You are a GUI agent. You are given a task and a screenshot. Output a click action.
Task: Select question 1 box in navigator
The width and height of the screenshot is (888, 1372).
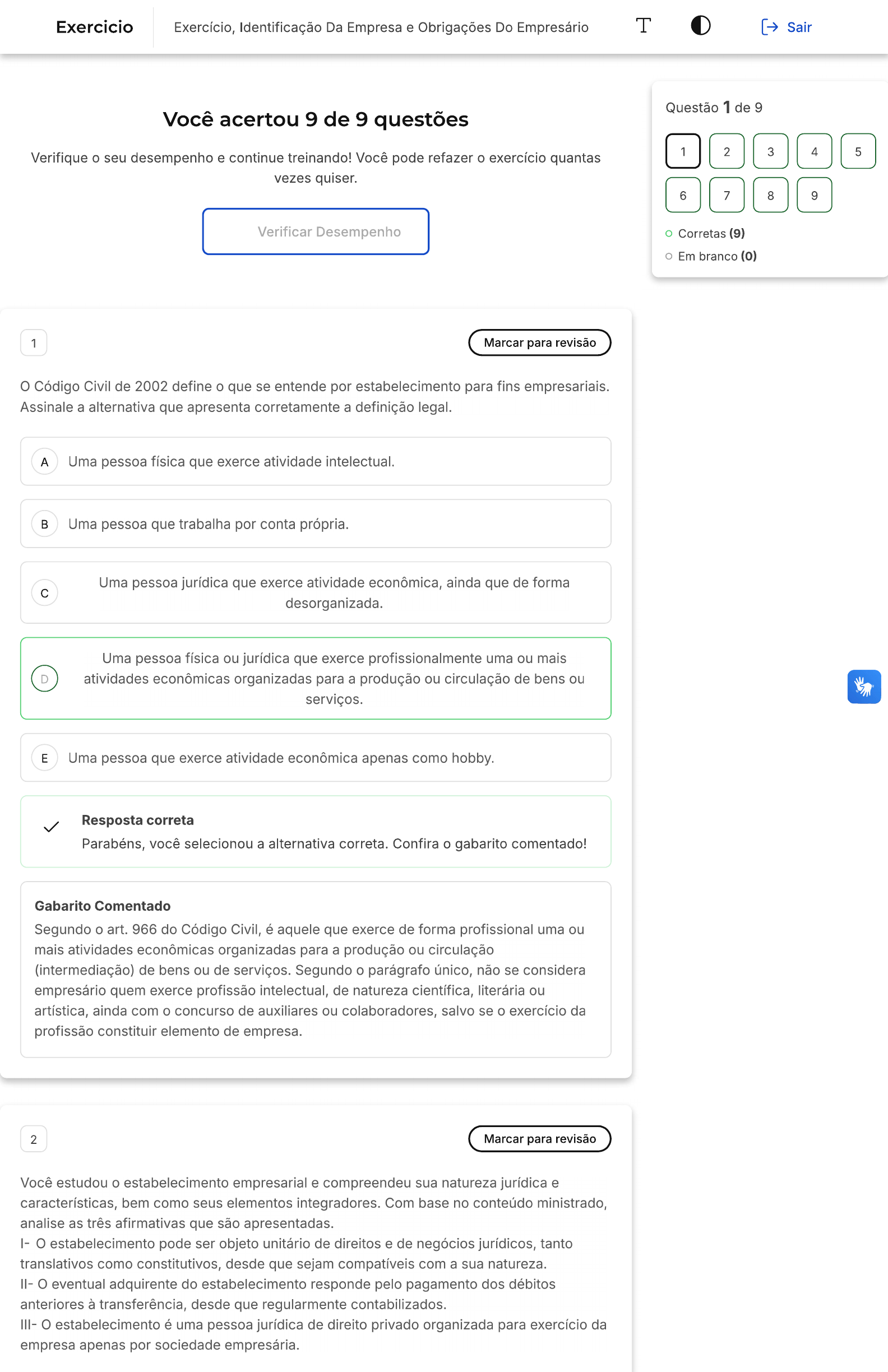(683, 152)
